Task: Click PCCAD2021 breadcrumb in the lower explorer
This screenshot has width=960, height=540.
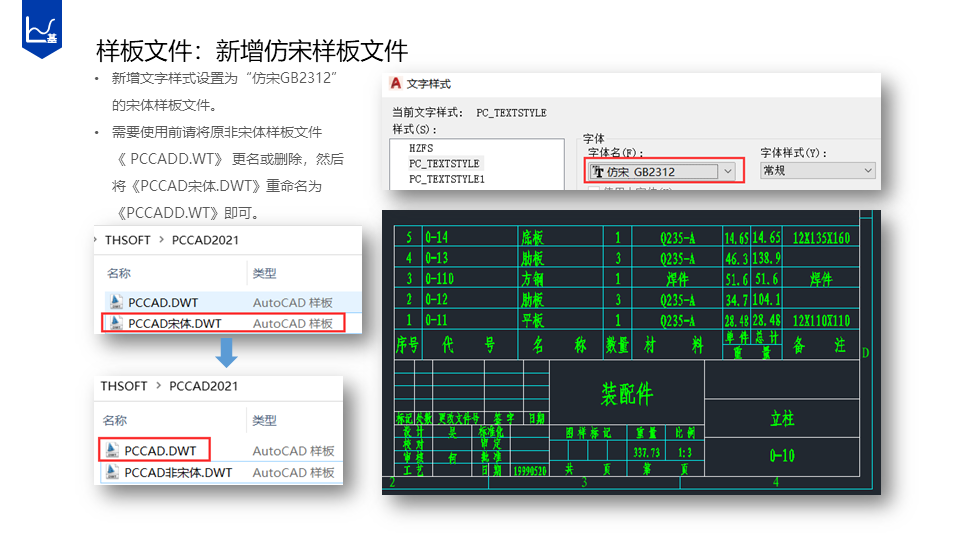Action: (203, 386)
